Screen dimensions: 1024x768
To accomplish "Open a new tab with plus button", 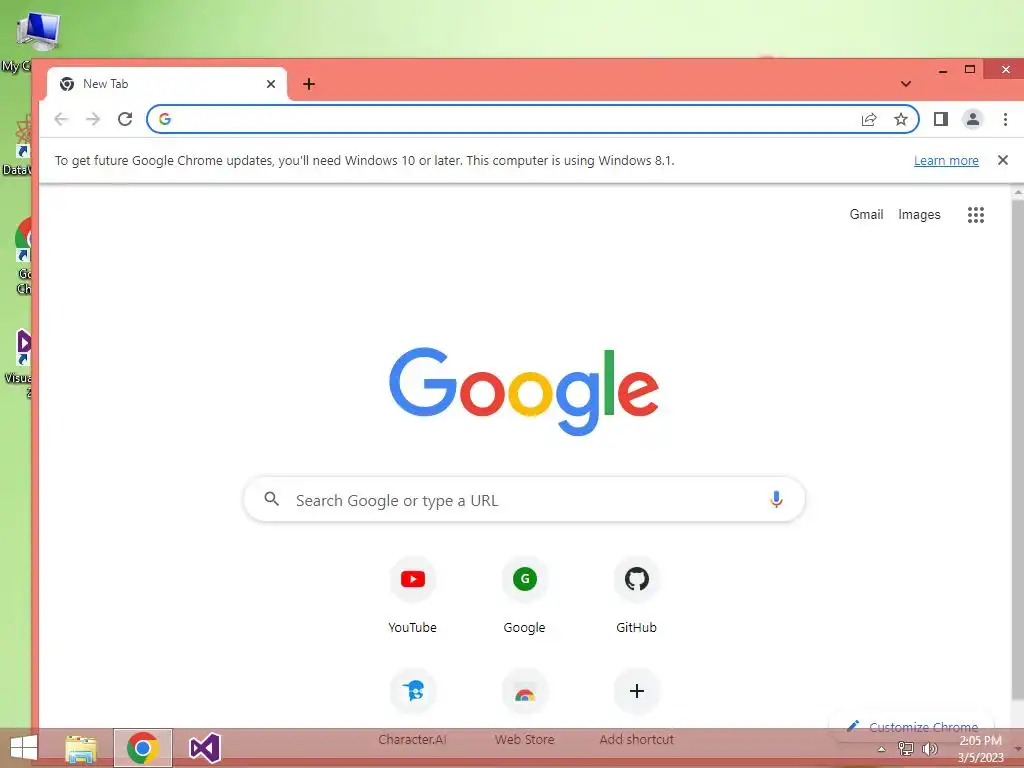I will point(309,84).
